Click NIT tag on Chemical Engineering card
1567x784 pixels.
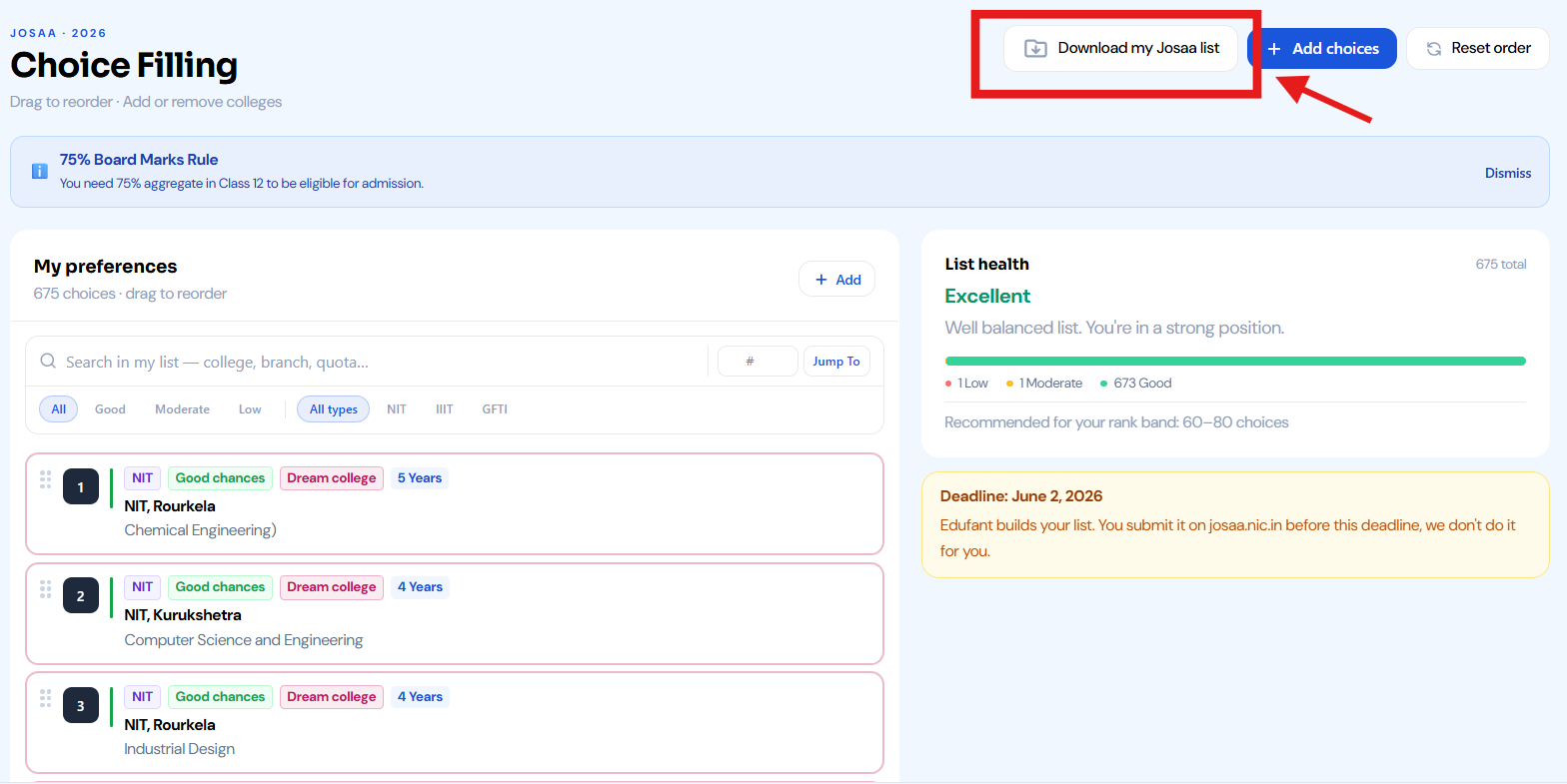tap(142, 478)
